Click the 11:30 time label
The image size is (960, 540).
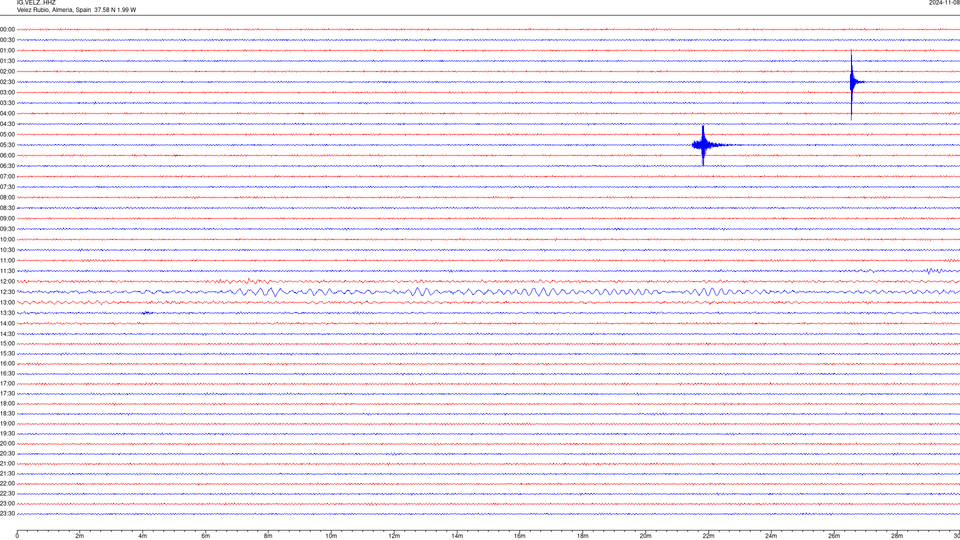point(7,271)
